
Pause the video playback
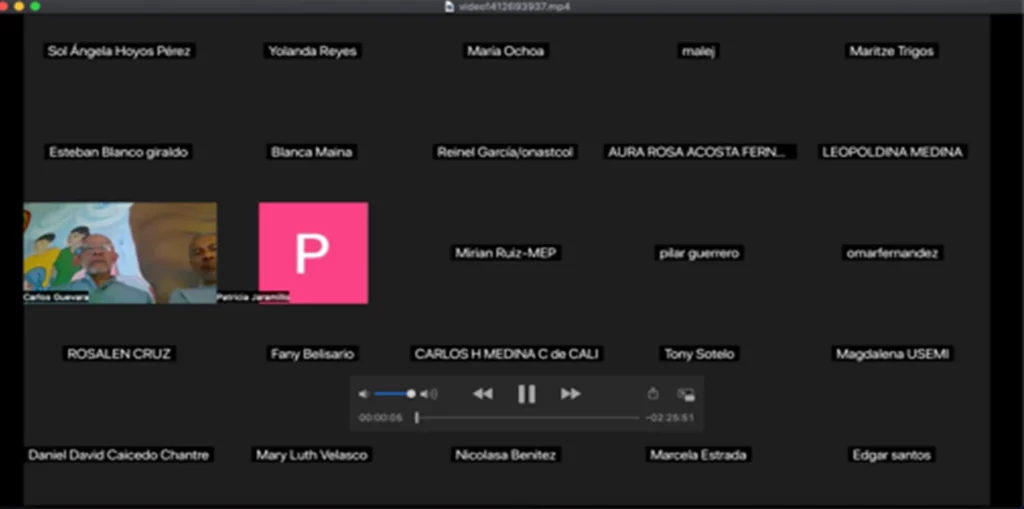coord(526,394)
